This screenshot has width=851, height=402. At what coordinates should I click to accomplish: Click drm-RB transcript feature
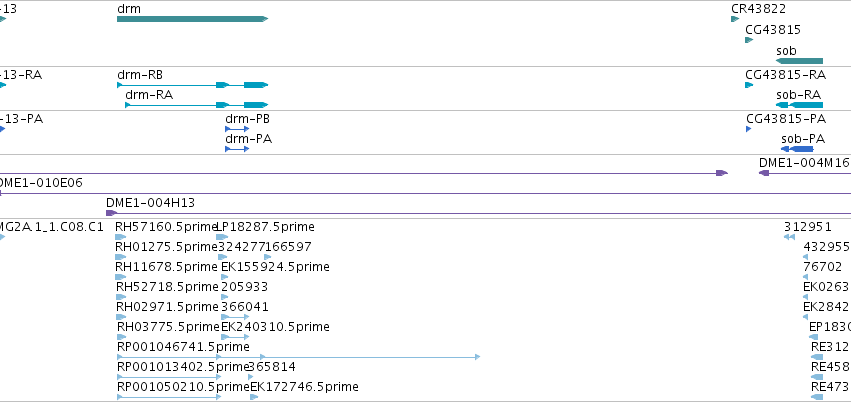click(193, 85)
